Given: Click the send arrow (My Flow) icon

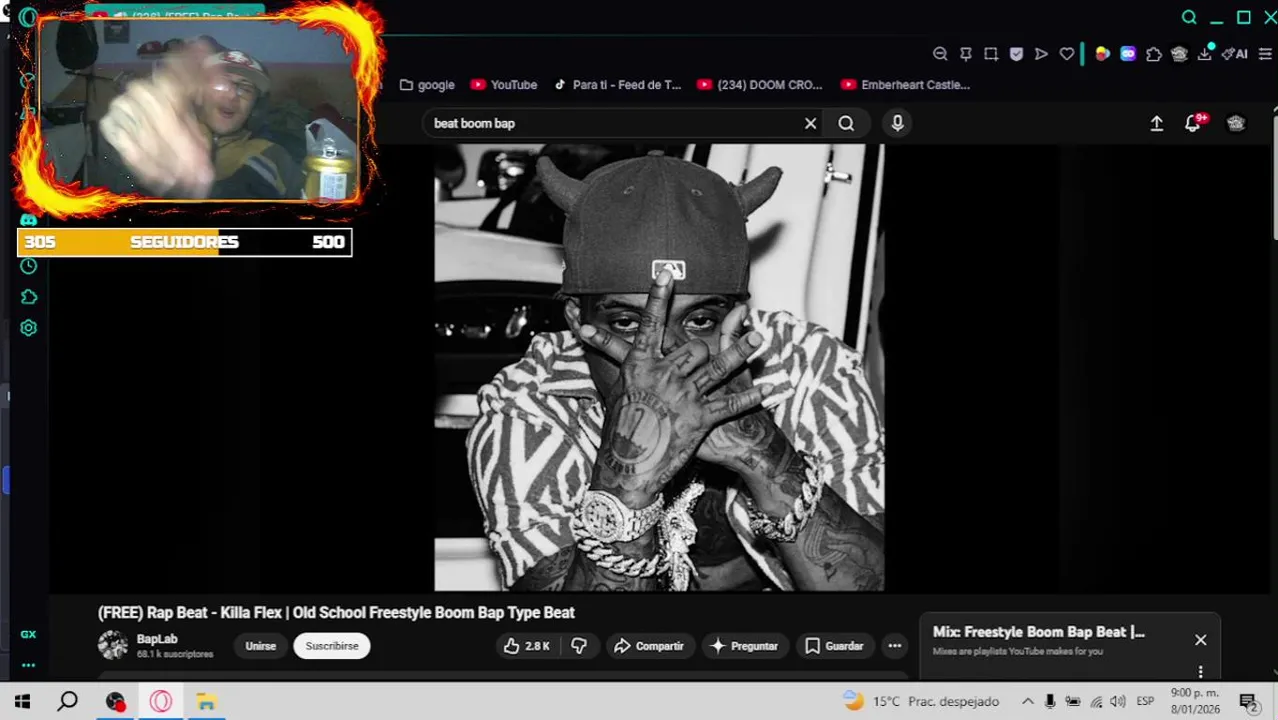Looking at the screenshot, I should tap(1041, 54).
